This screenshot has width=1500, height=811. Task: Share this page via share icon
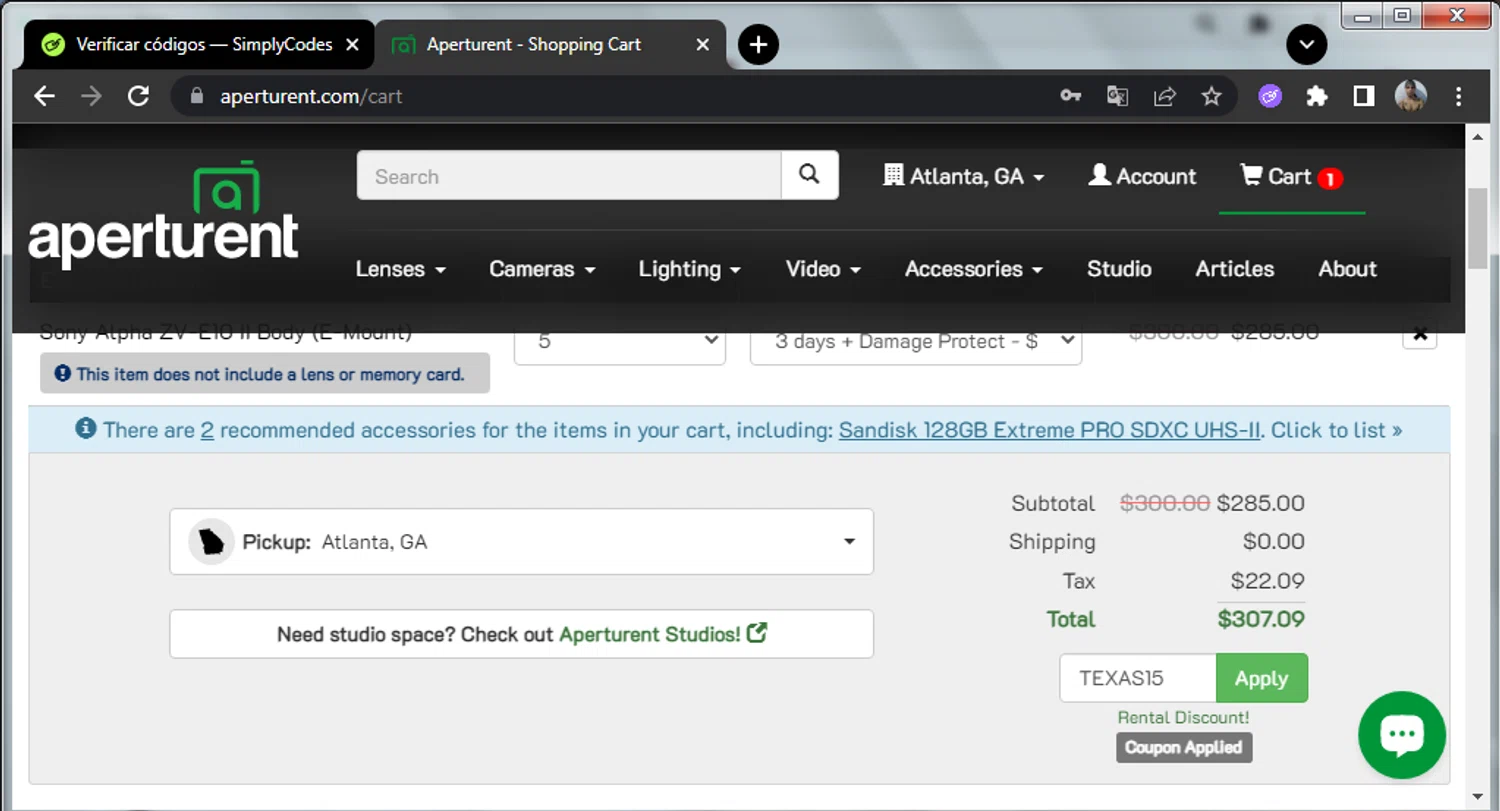[1164, 96]
